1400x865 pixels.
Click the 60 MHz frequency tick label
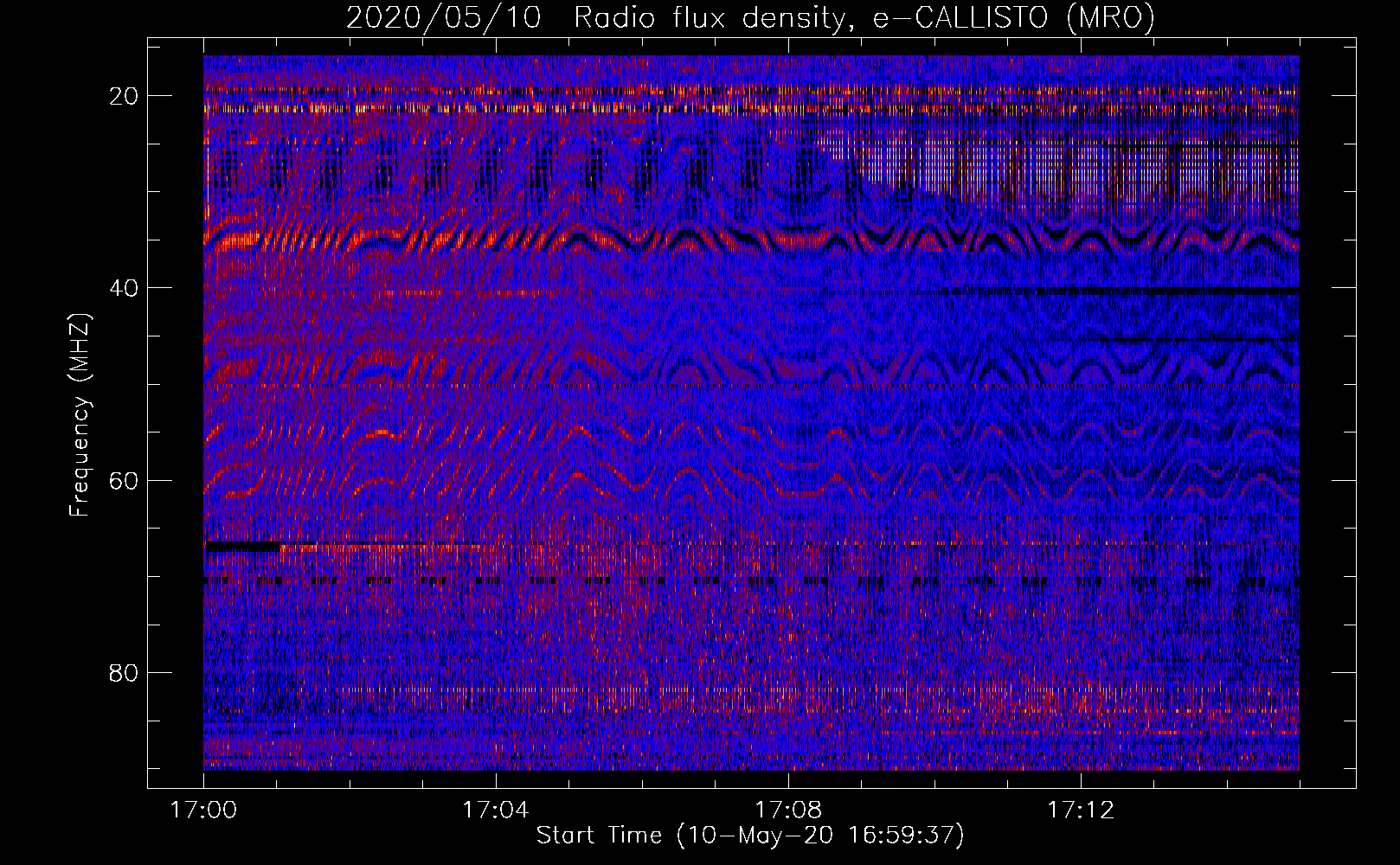coord(124,480)
